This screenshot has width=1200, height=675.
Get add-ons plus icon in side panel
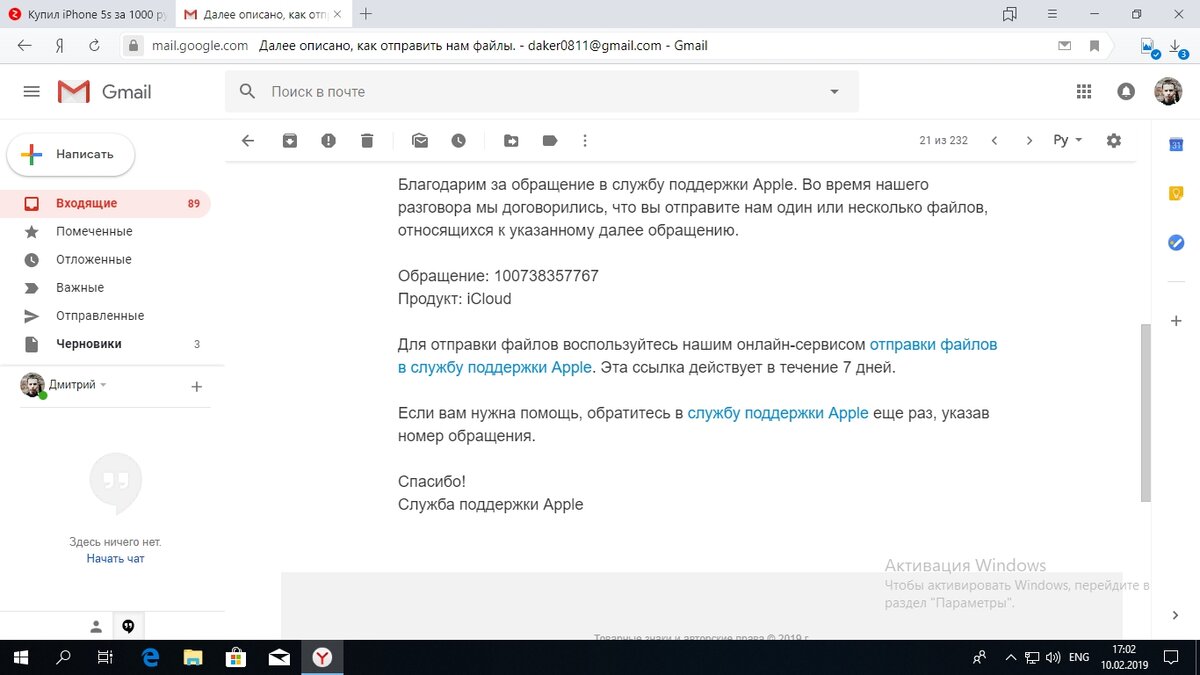(1176, 321)
